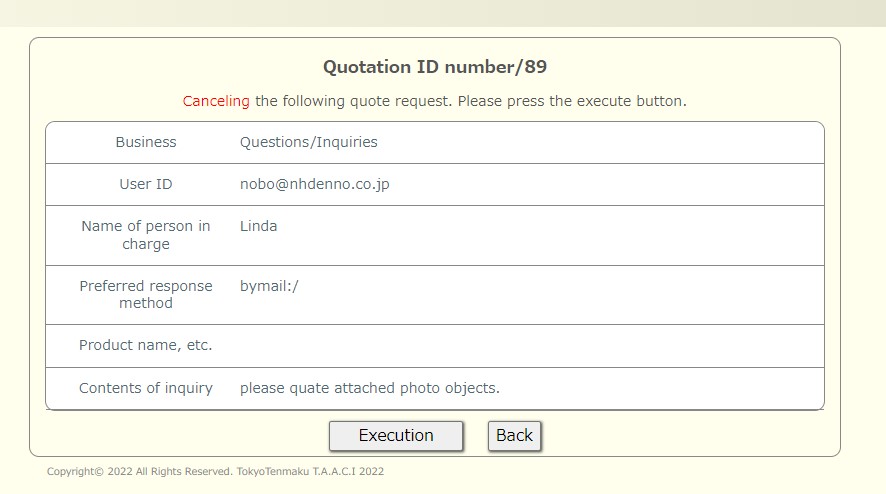Click the red Canceling word

(x=216, y=101)
